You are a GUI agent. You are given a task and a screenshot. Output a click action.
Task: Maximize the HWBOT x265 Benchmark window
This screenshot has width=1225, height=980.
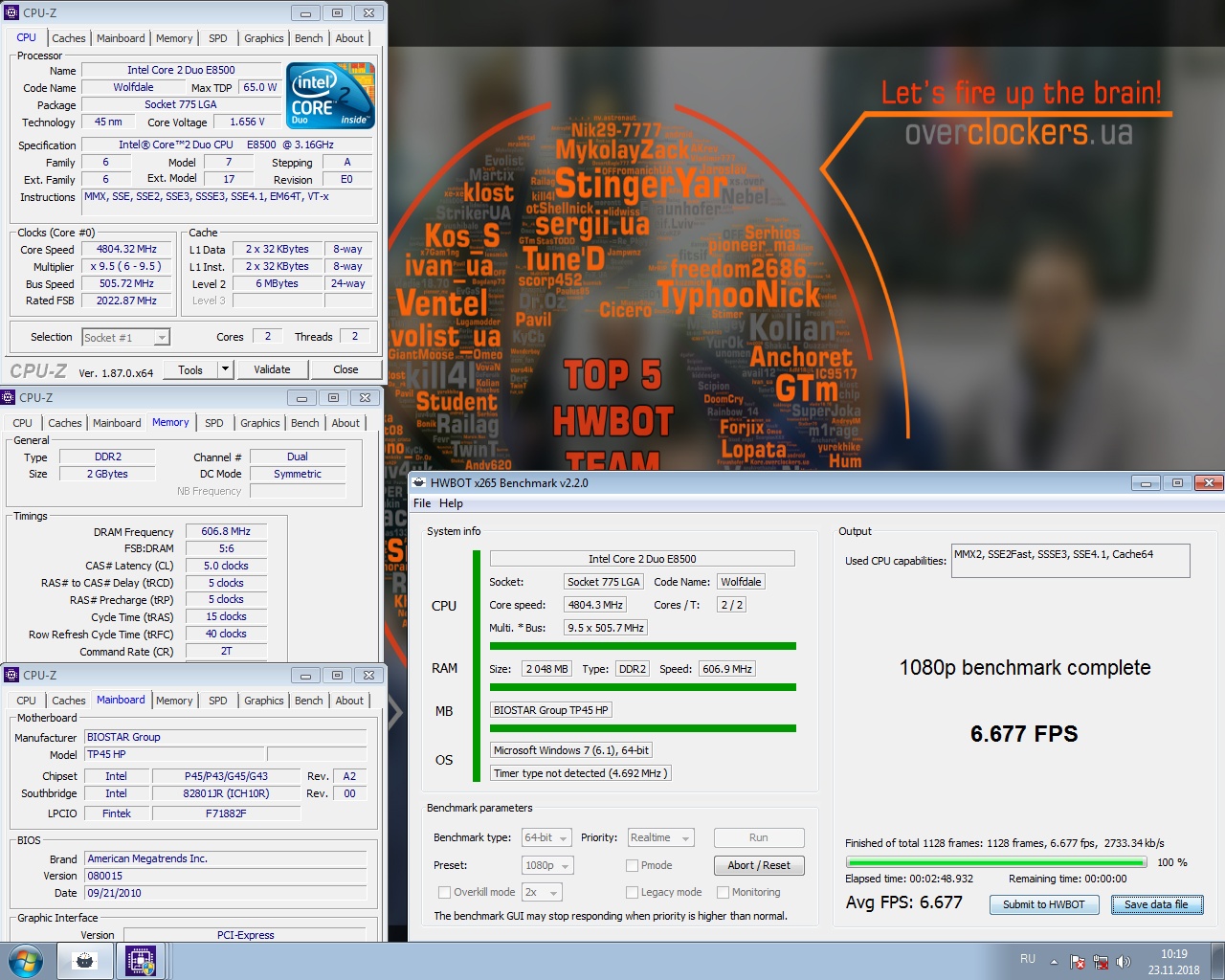coord(1178,483)
